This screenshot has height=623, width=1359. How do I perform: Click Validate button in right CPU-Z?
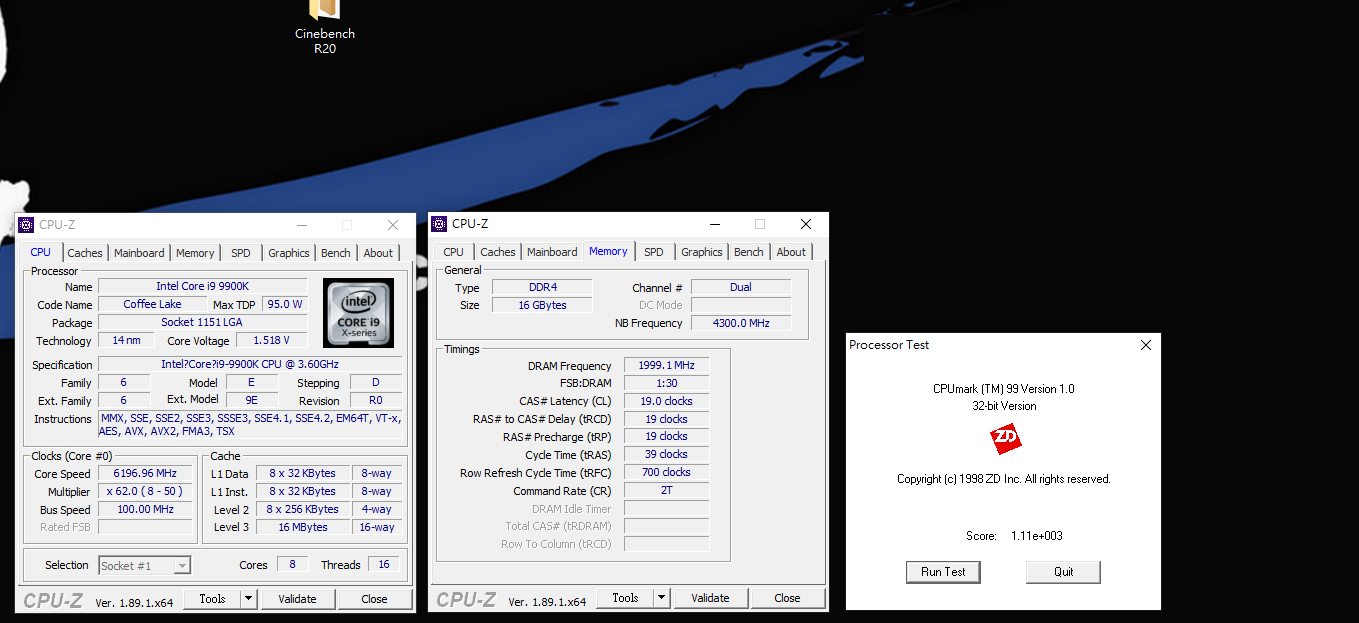(710, 598)
